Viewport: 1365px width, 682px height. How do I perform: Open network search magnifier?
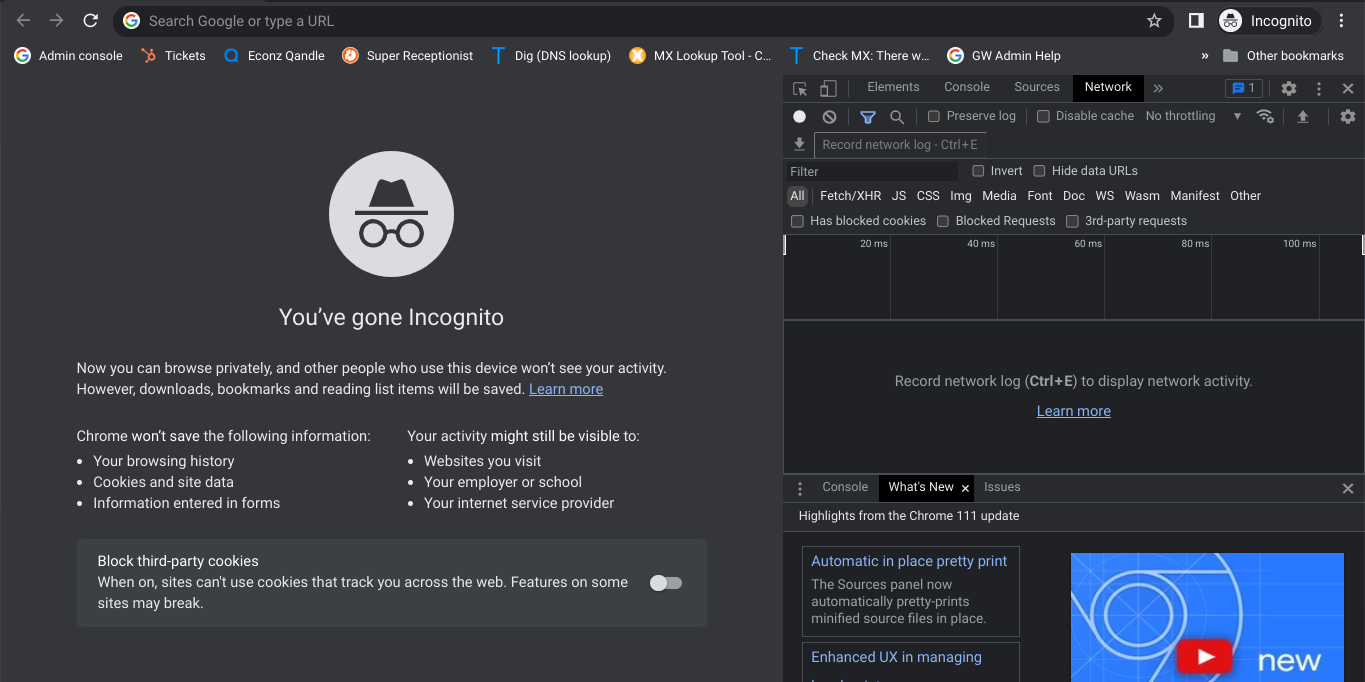tap(897, 117)
